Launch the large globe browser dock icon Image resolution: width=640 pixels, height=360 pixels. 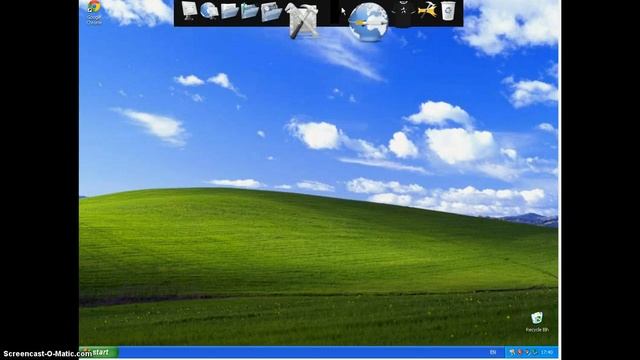tap(368, 22)
